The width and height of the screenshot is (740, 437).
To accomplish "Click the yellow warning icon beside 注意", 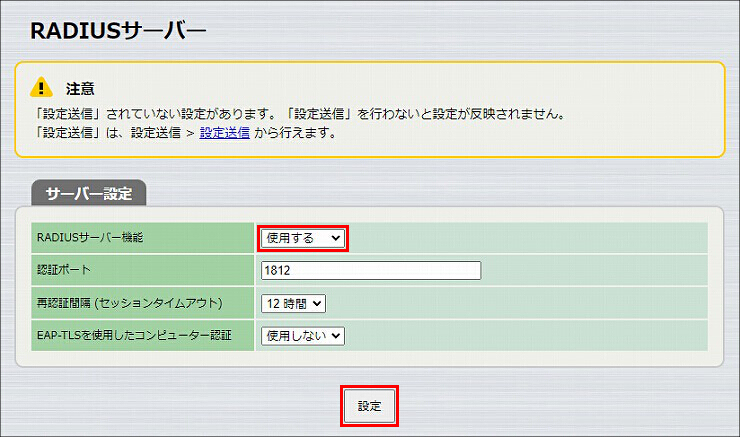I will (x=42, y=87).
